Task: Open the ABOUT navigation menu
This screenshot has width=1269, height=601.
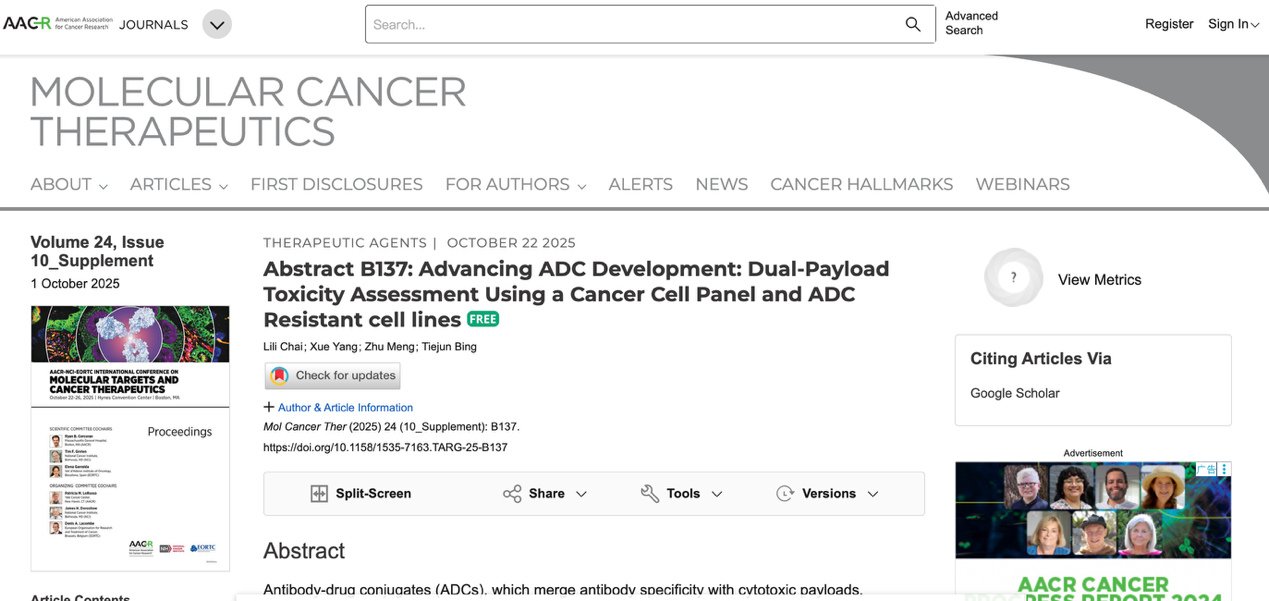Action: tap(69, 185)
